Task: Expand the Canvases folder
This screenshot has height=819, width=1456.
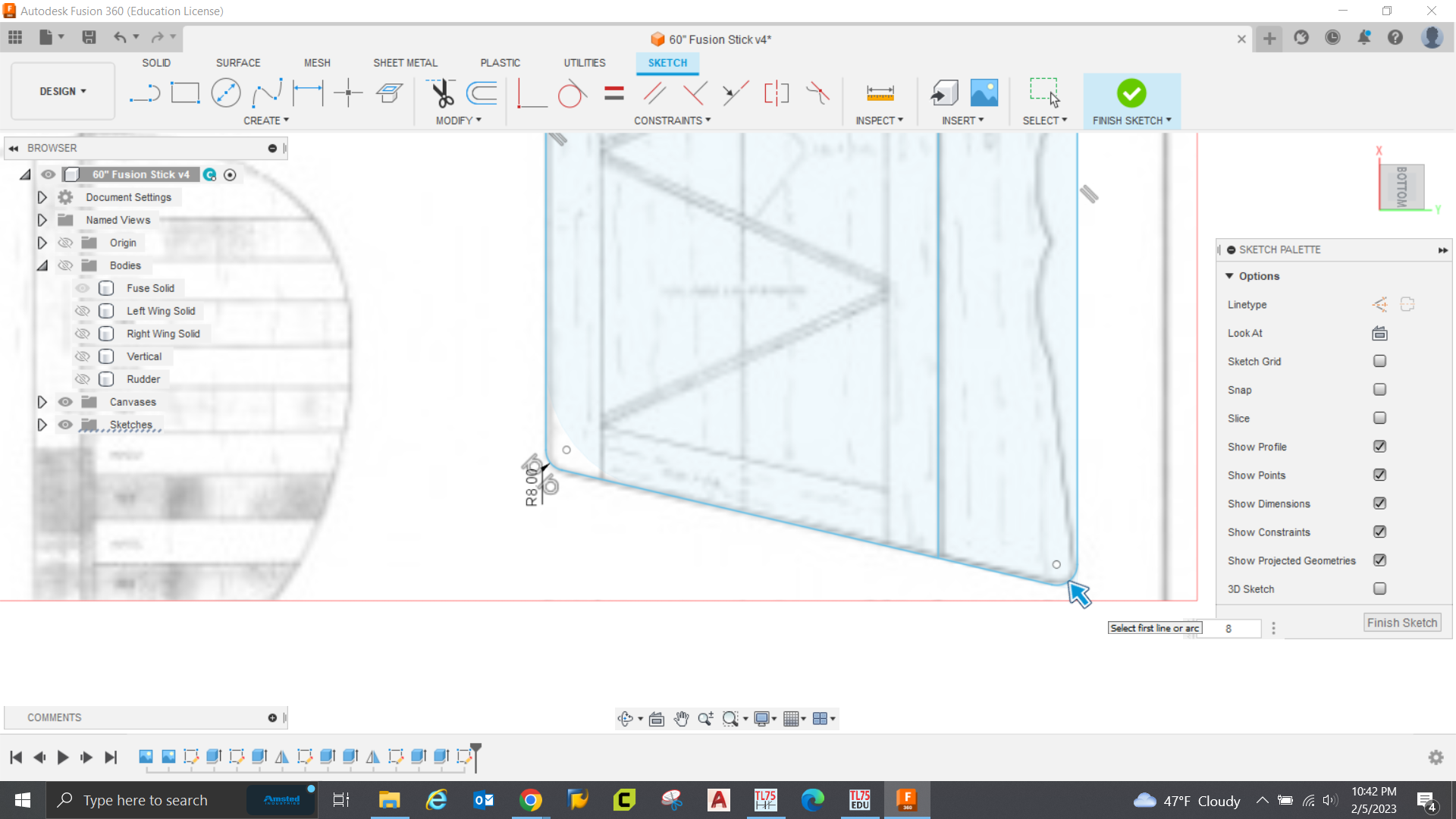Action: (42, 402)
